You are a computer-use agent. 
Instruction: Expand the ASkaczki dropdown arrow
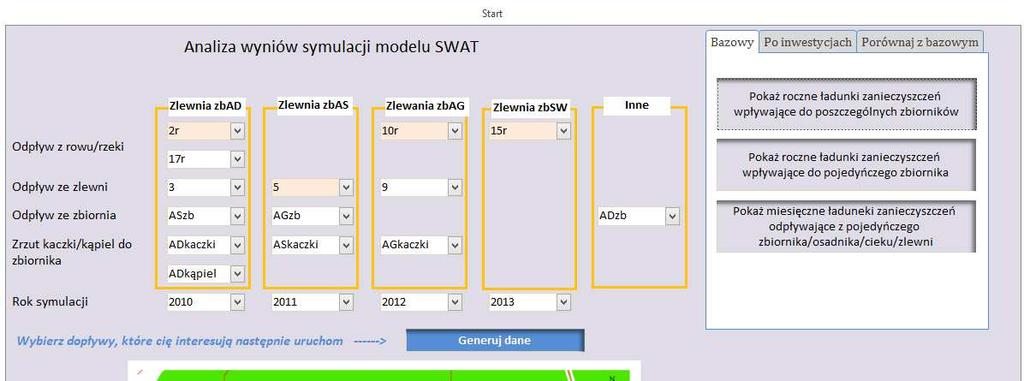(x=346, y=245)
